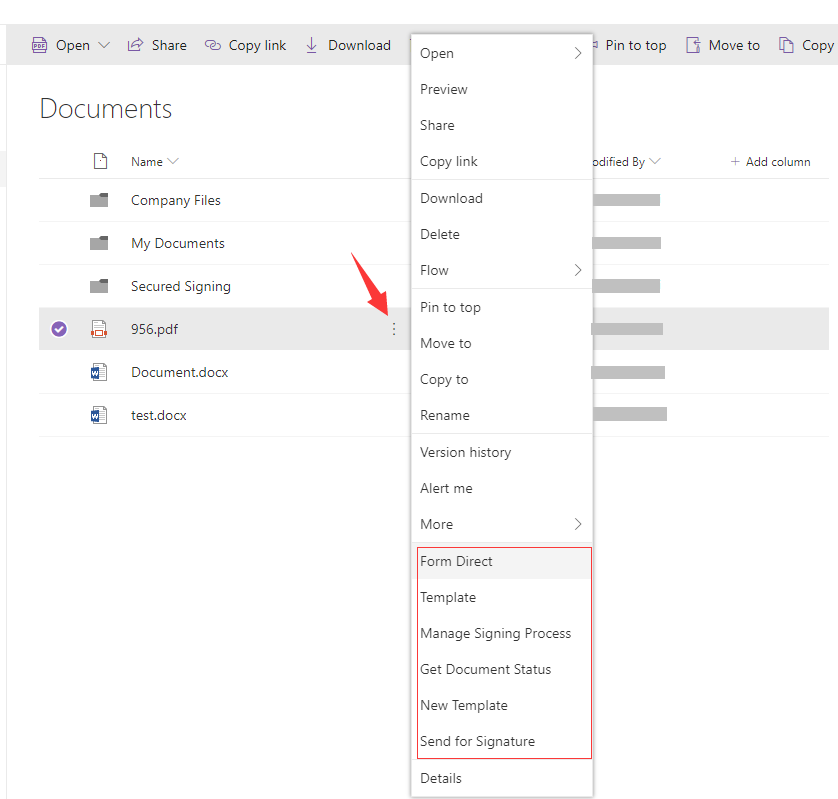The image size is (838, 799).
Task: Click the Secured Signing folder icon
Action: click(x=99, y=286)
